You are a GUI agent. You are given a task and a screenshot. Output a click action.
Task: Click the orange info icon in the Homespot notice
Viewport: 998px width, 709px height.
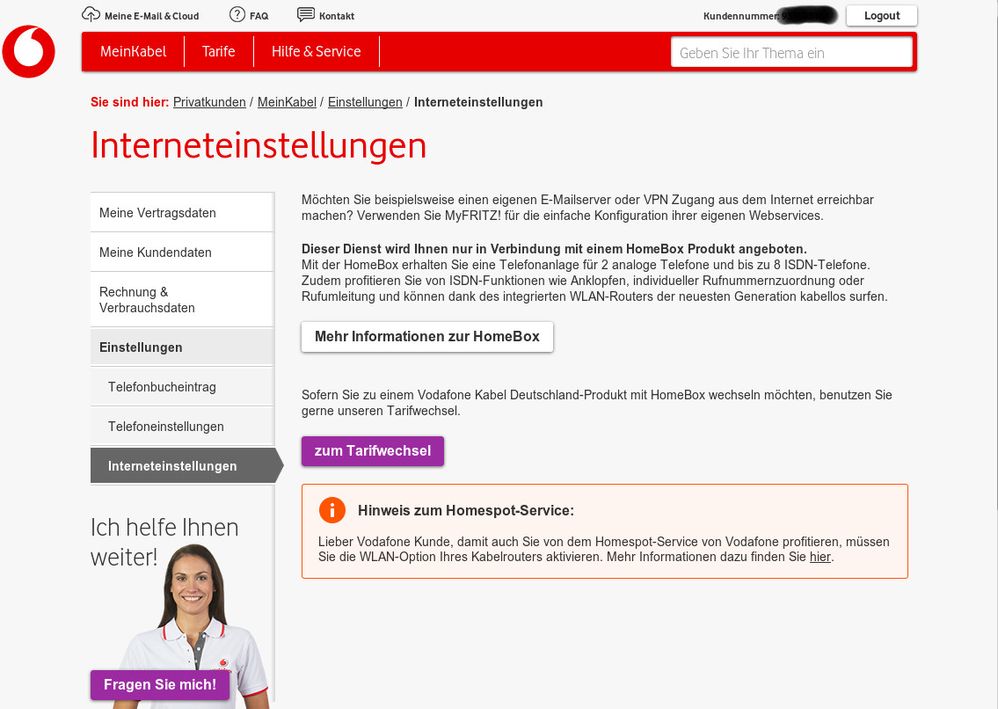[332, 510]
